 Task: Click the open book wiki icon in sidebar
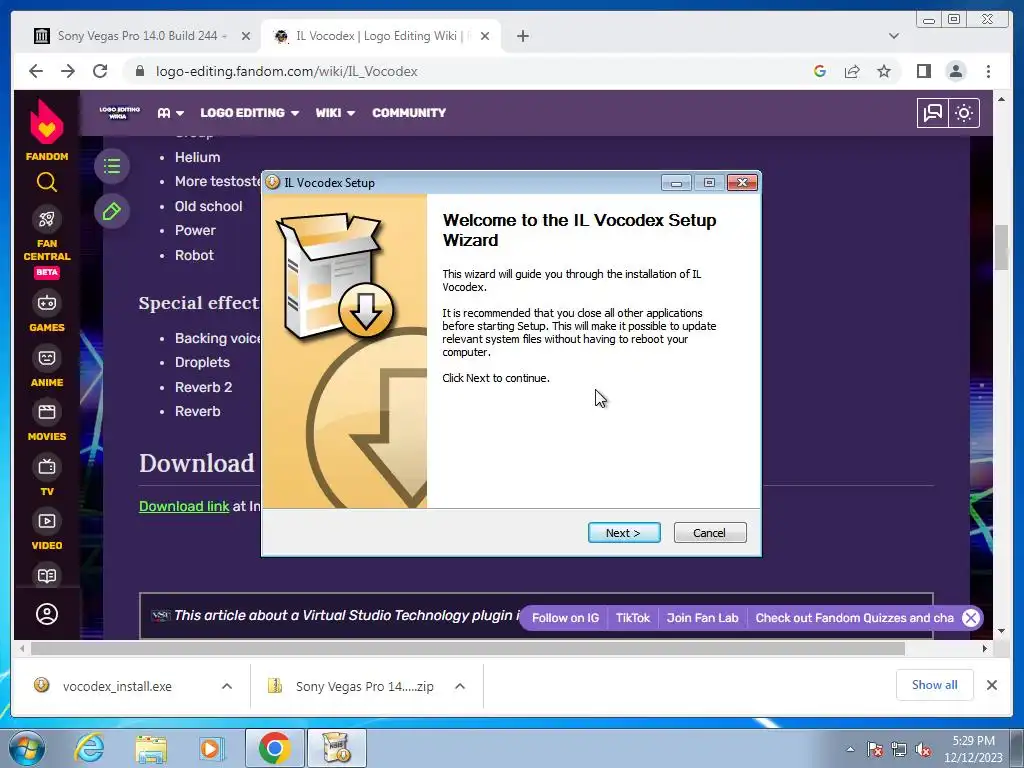(x=46, y=576)
